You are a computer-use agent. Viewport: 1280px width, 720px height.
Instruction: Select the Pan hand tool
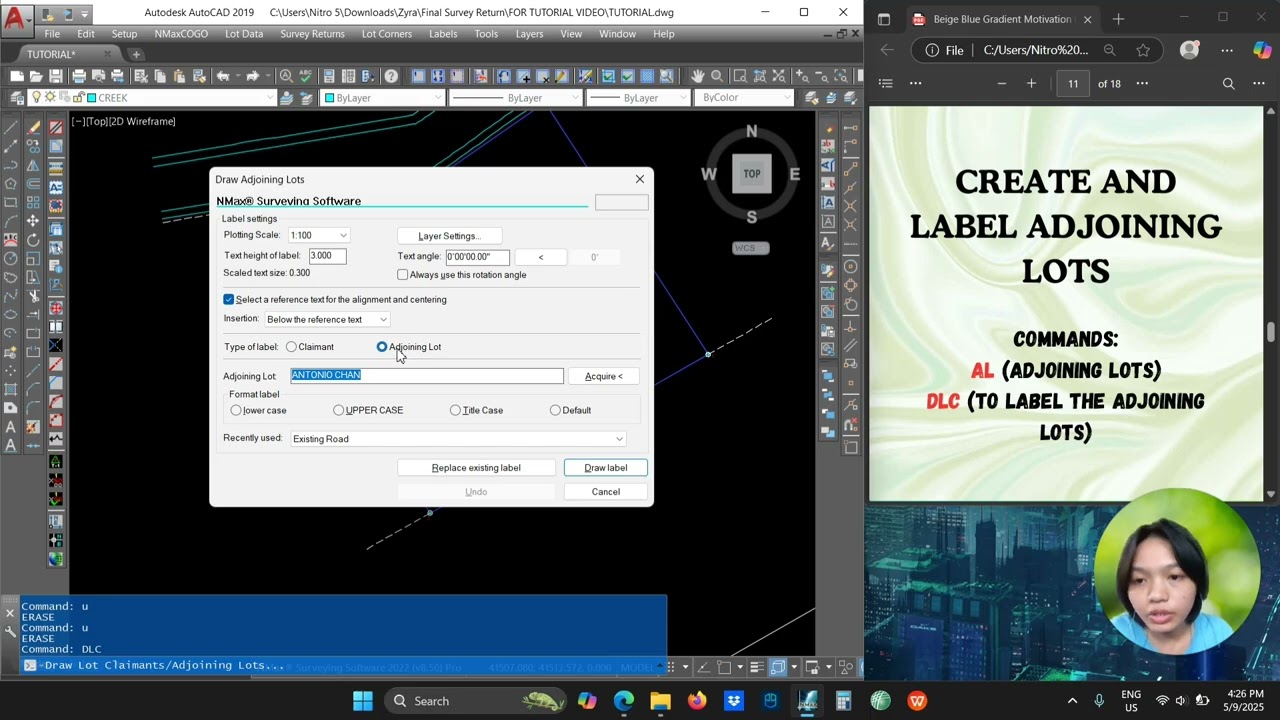(697, 76)
